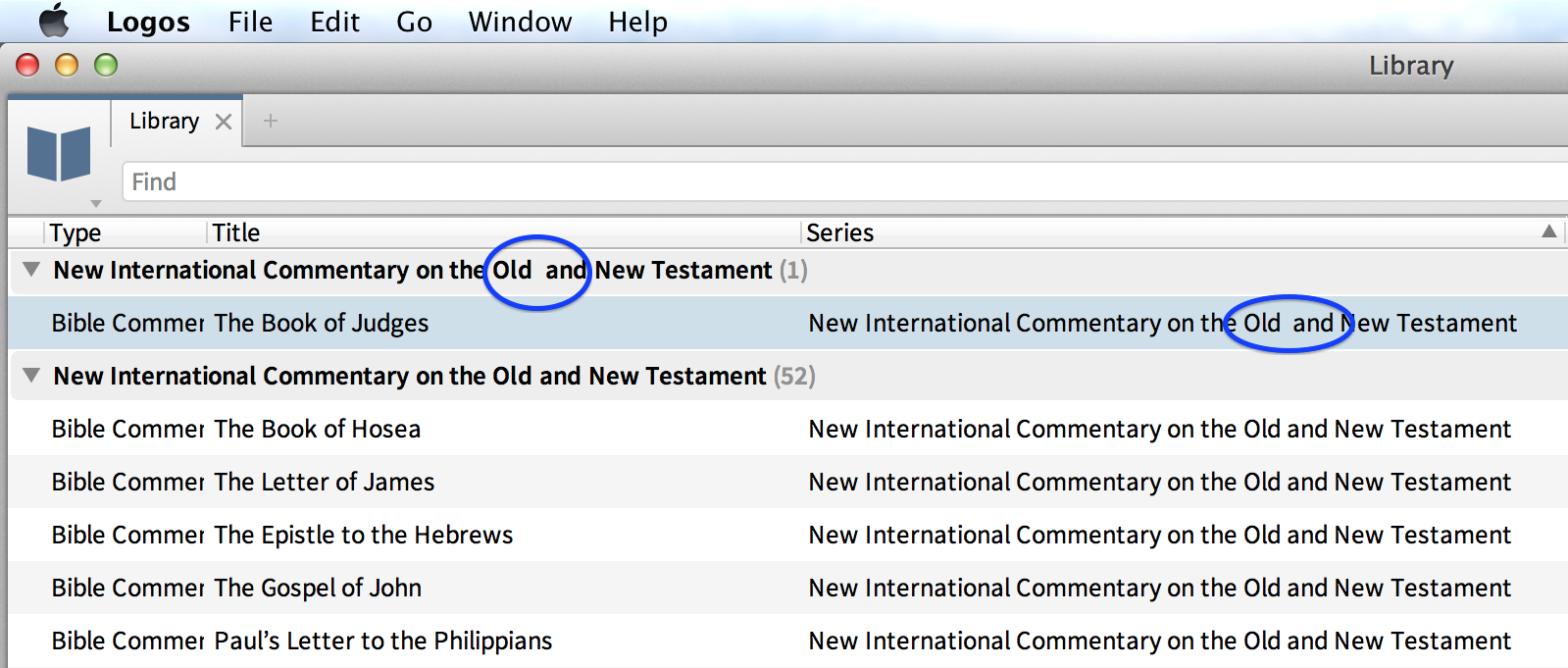Select the Library tab
Image resolution: width=1568 pixels, height=668 pixels.
164,121
